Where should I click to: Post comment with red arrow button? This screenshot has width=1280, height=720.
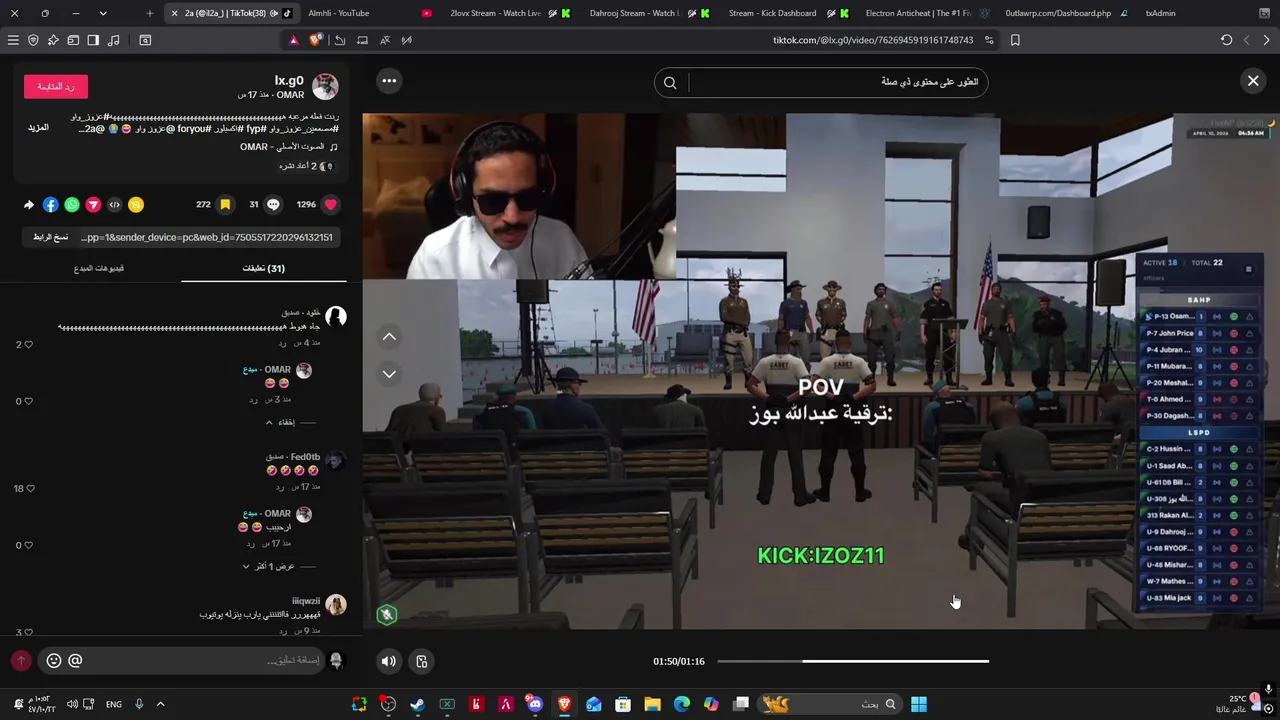point(21,660)
